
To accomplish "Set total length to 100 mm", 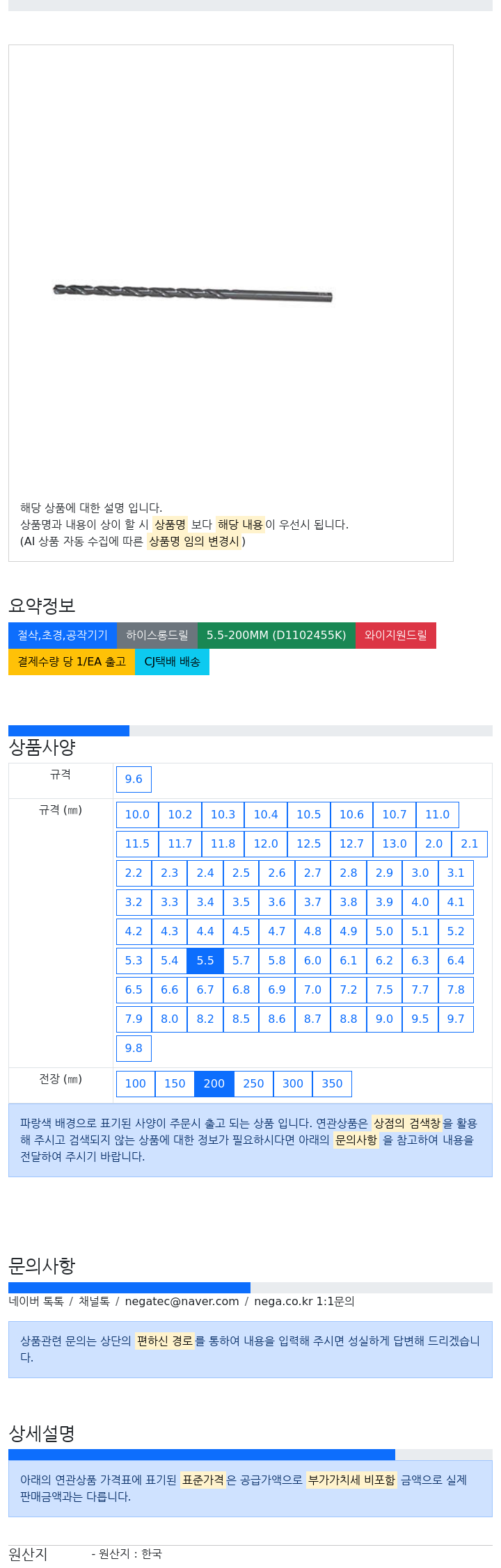I will (x=136, y=1084).
